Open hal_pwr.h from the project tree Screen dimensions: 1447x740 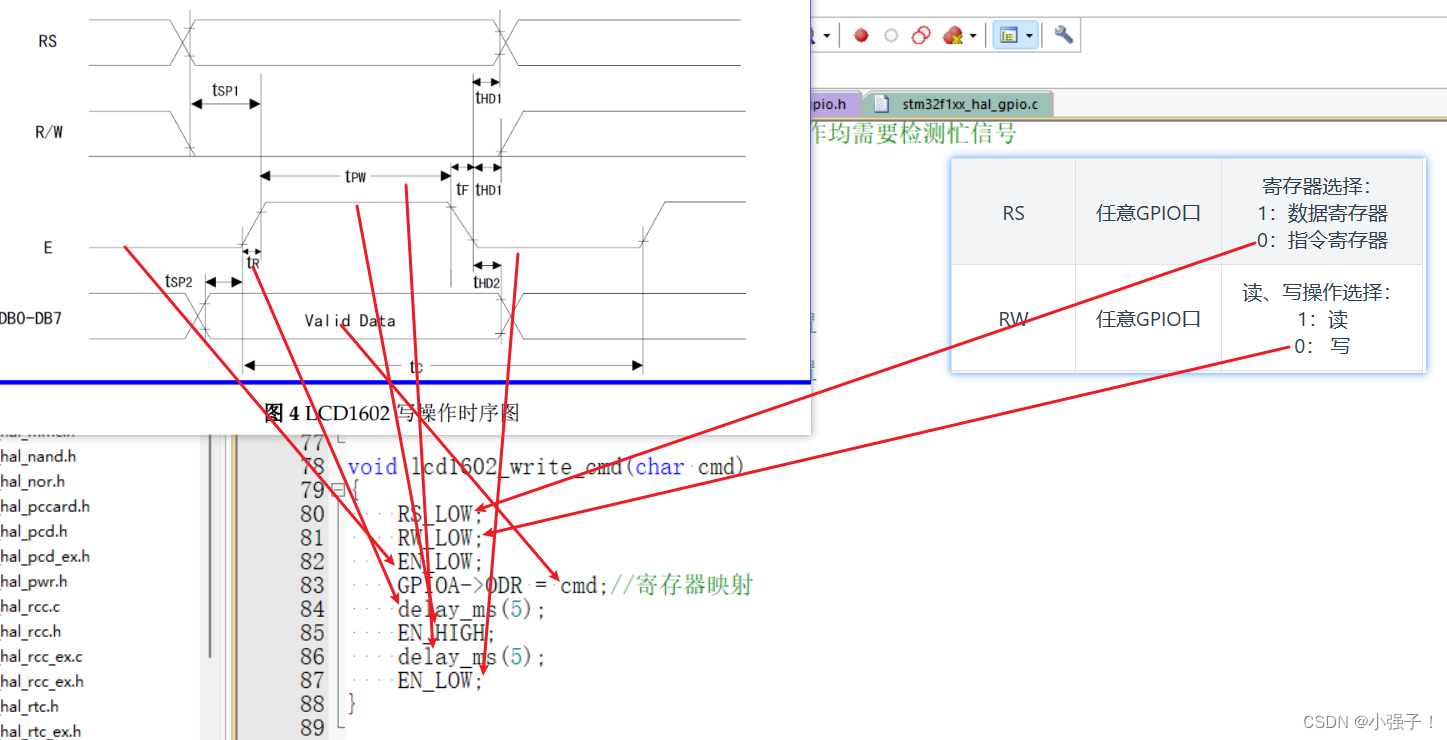point(34,581)
